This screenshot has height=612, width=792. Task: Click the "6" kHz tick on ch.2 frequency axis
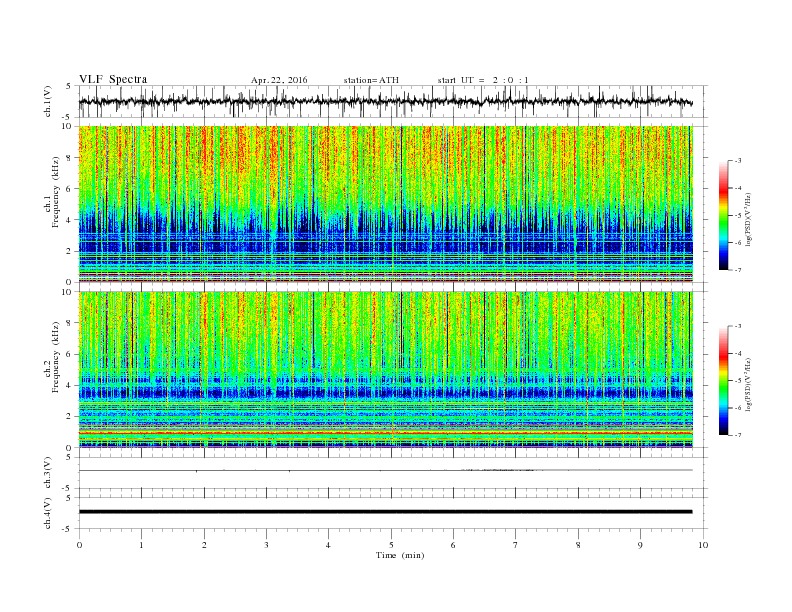pos(69,354)
